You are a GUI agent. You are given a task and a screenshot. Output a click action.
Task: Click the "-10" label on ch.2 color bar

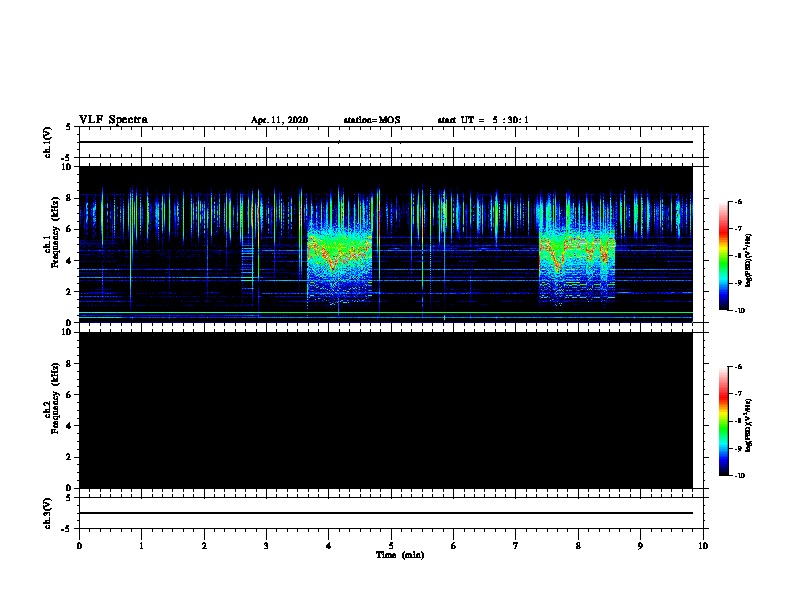[x=739, y=476]
